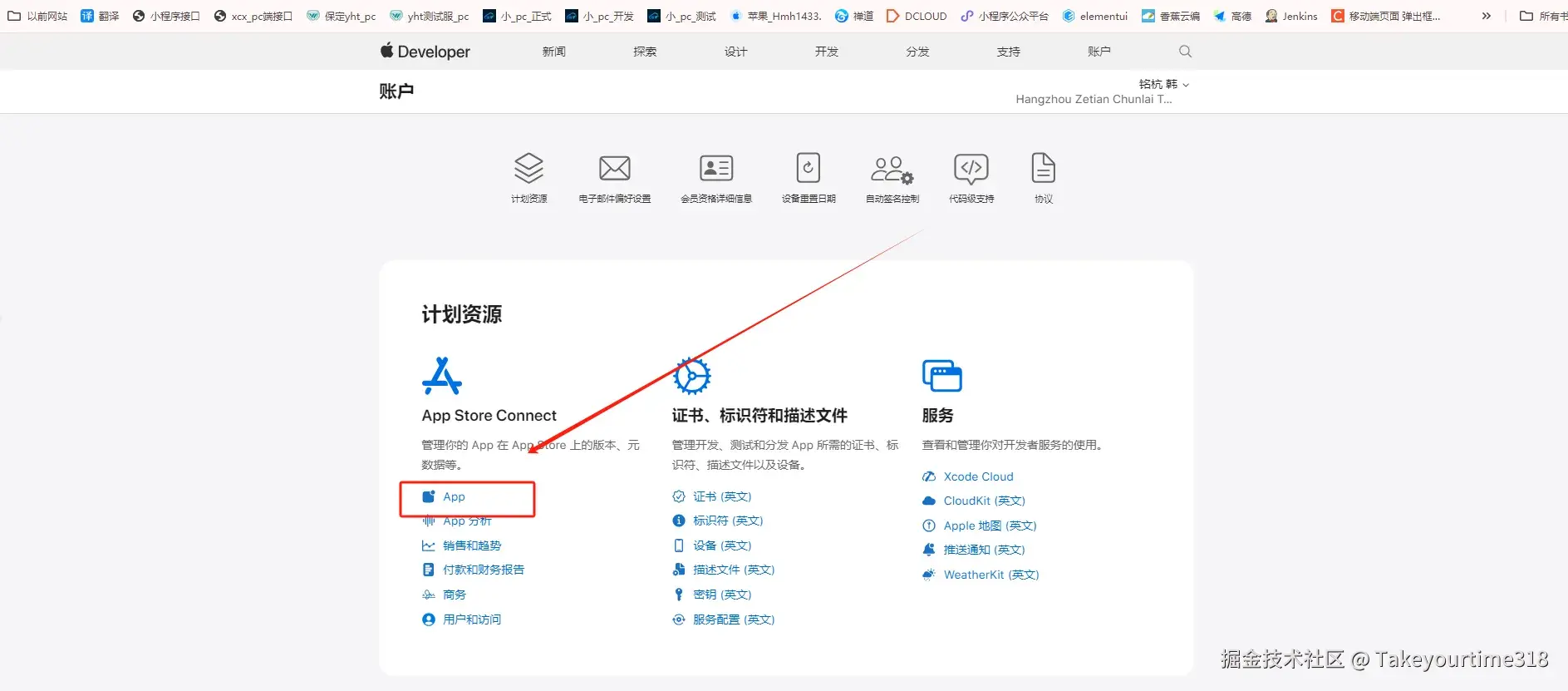
Task: Click the 服务 window icon
Action: pos(942,376)
